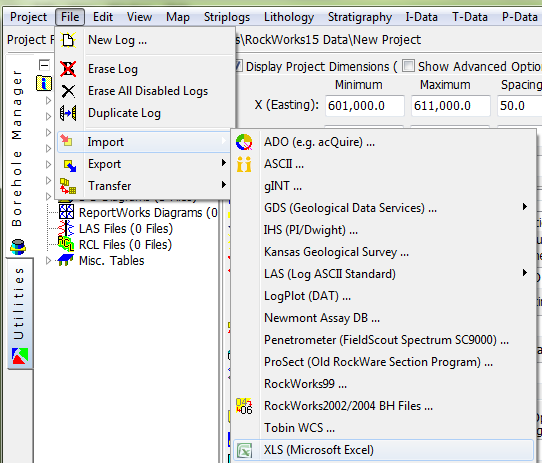Click the X Easting Minimum field
This screenshot has height=463, width=542.
pyautogui.click(x=365, y=105)
